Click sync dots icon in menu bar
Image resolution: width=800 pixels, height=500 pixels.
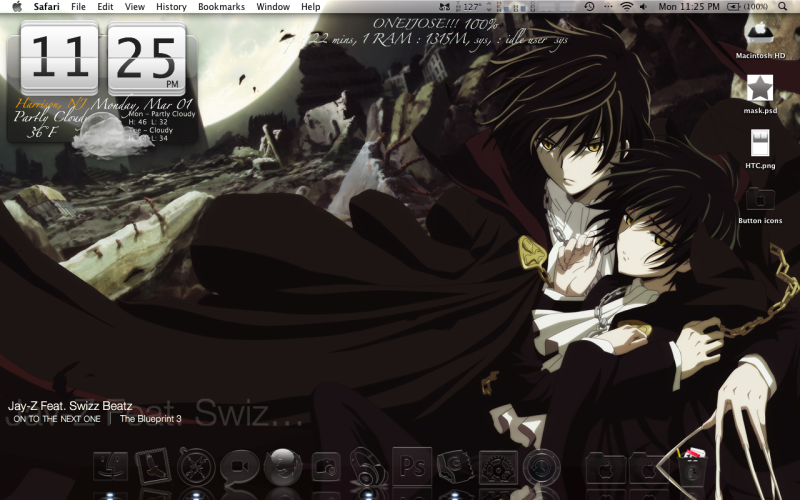point(608,7)
